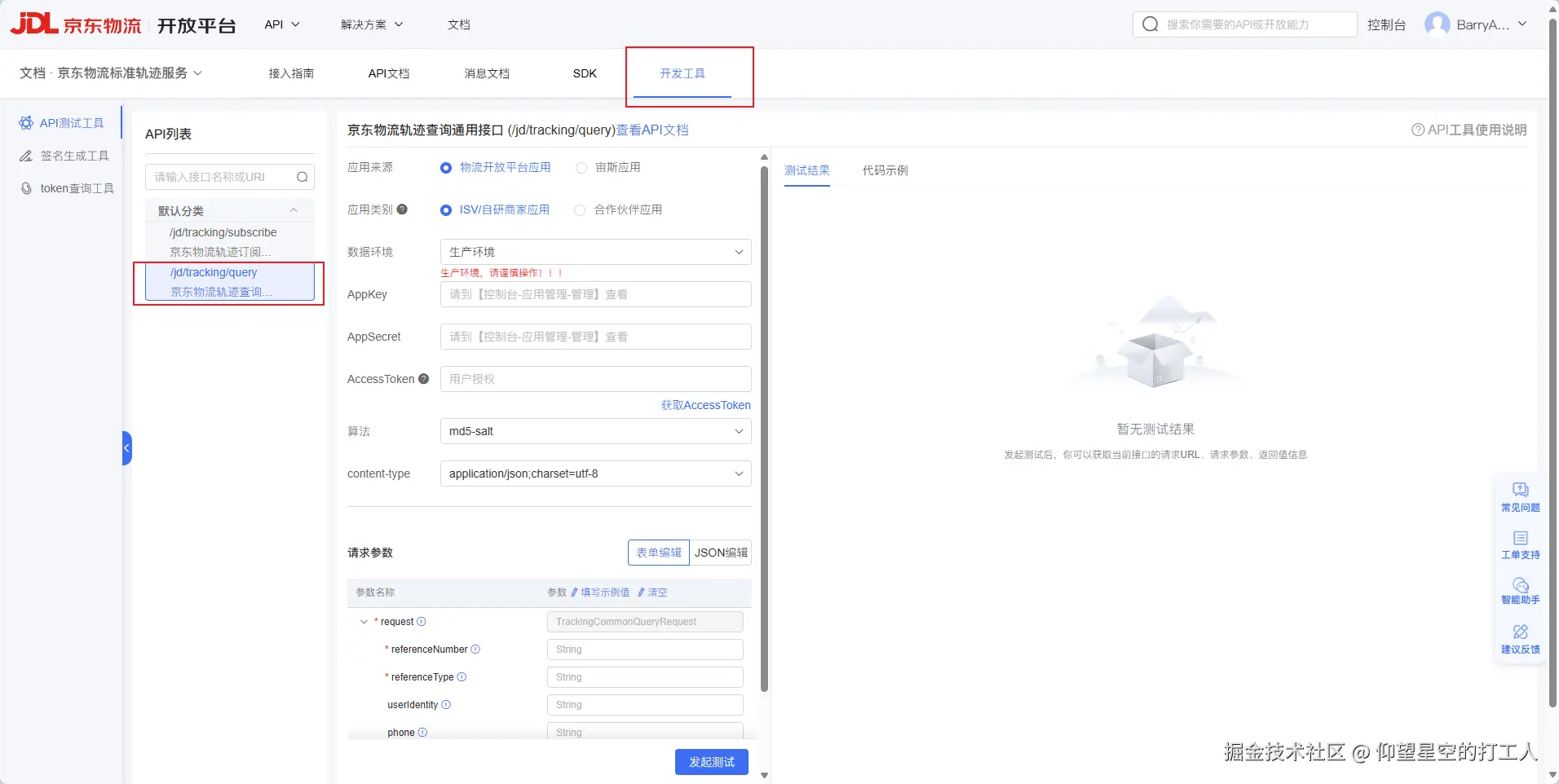Expand the 解决方案 menu
Viewport: 1559px width, 784px height.
tap(372, 24)
